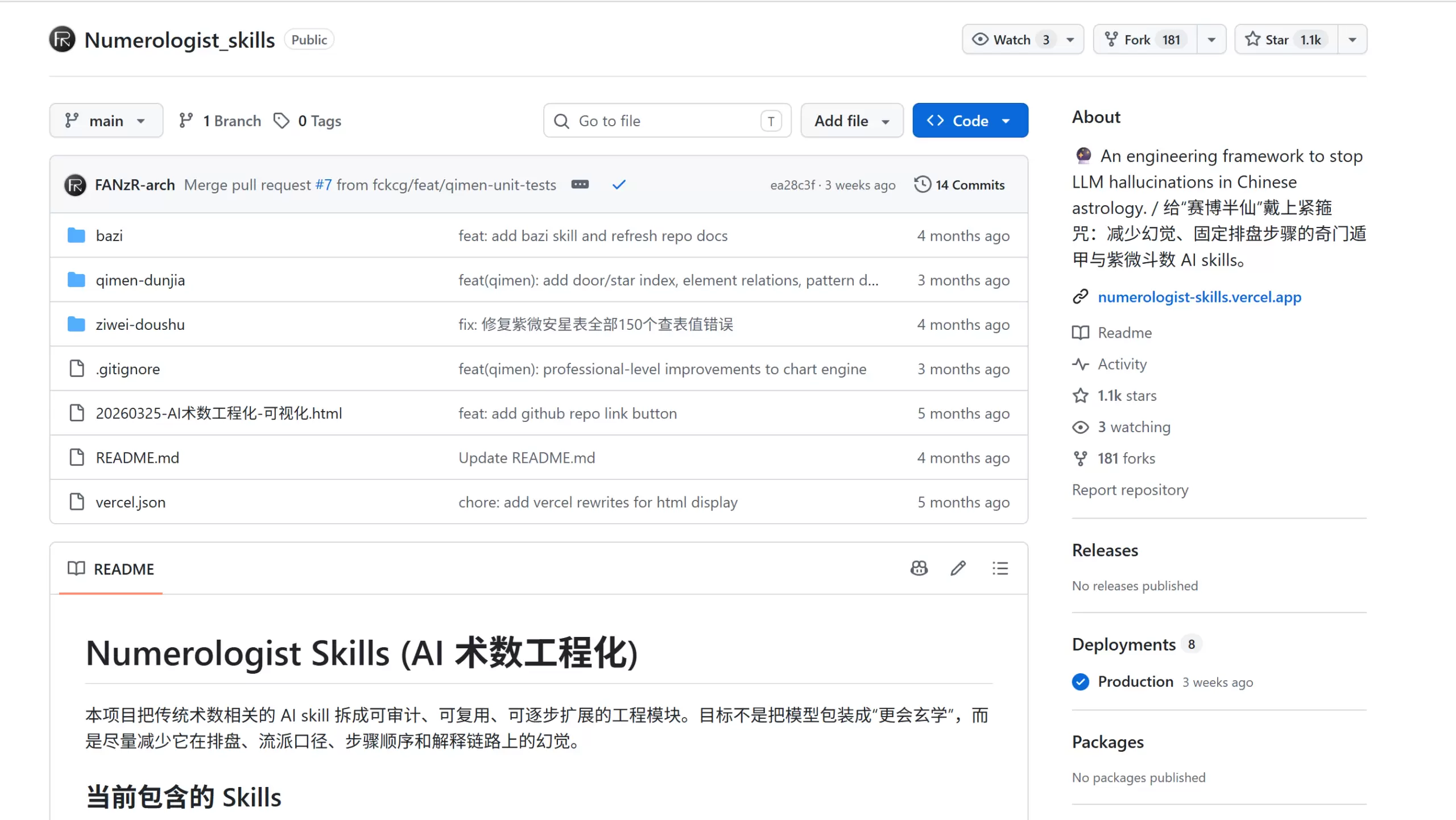Open the README.md file name
1456x820 pixels.
pyautogui.click(x=138, y=458)
